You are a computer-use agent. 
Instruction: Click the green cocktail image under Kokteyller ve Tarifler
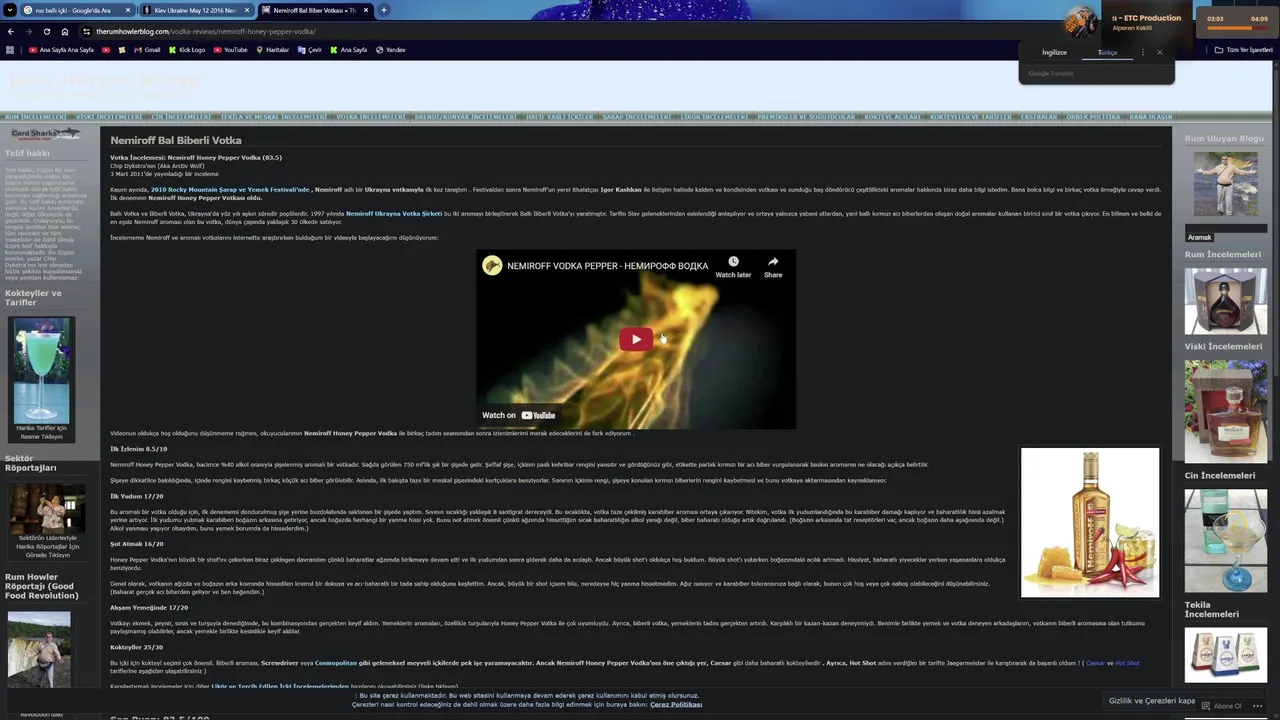click(x=43, y=370)
